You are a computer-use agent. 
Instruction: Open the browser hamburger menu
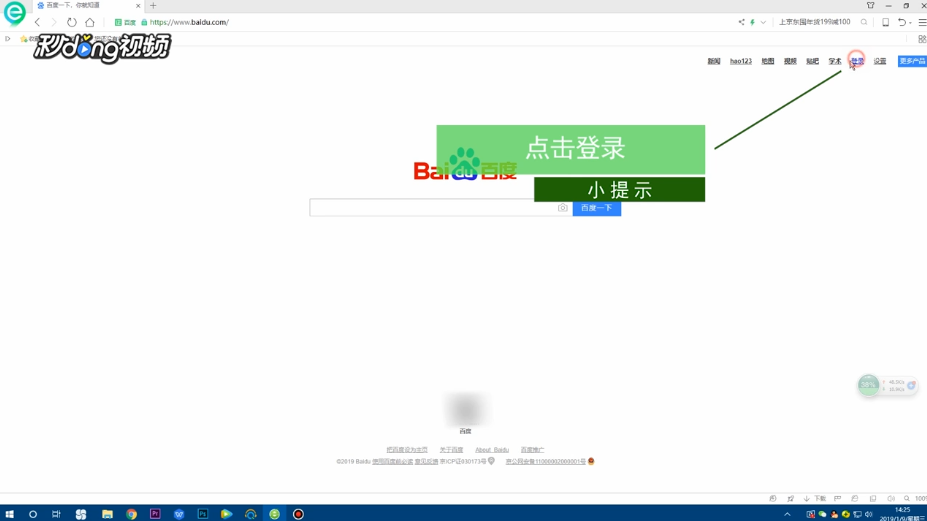coord(922,22)
